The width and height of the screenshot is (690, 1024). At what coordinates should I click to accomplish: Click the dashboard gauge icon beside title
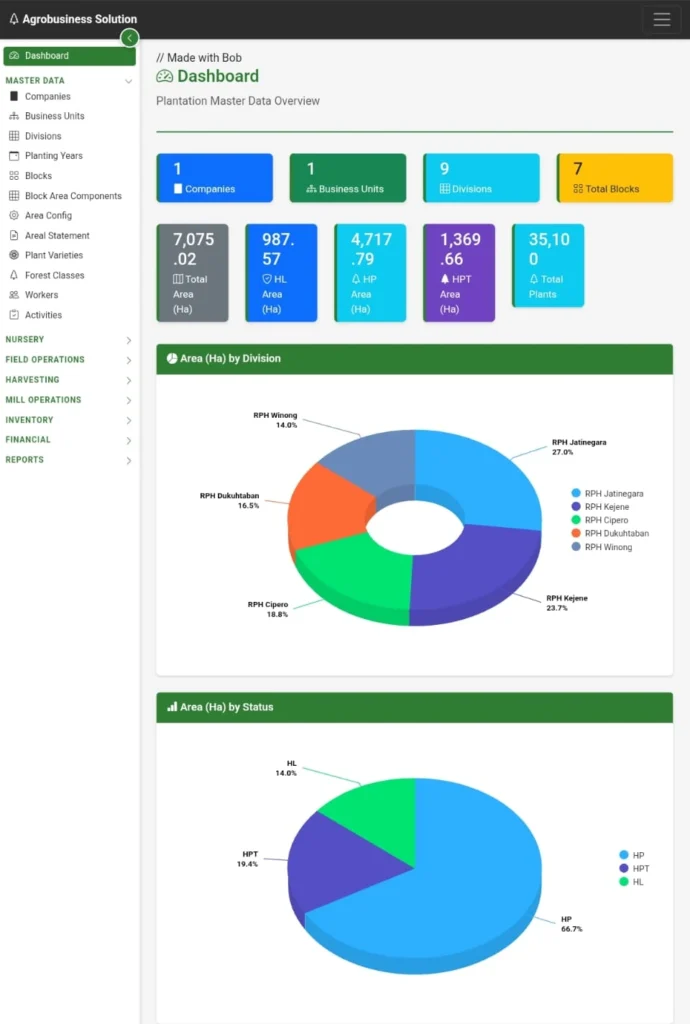(x=165, y=76)
